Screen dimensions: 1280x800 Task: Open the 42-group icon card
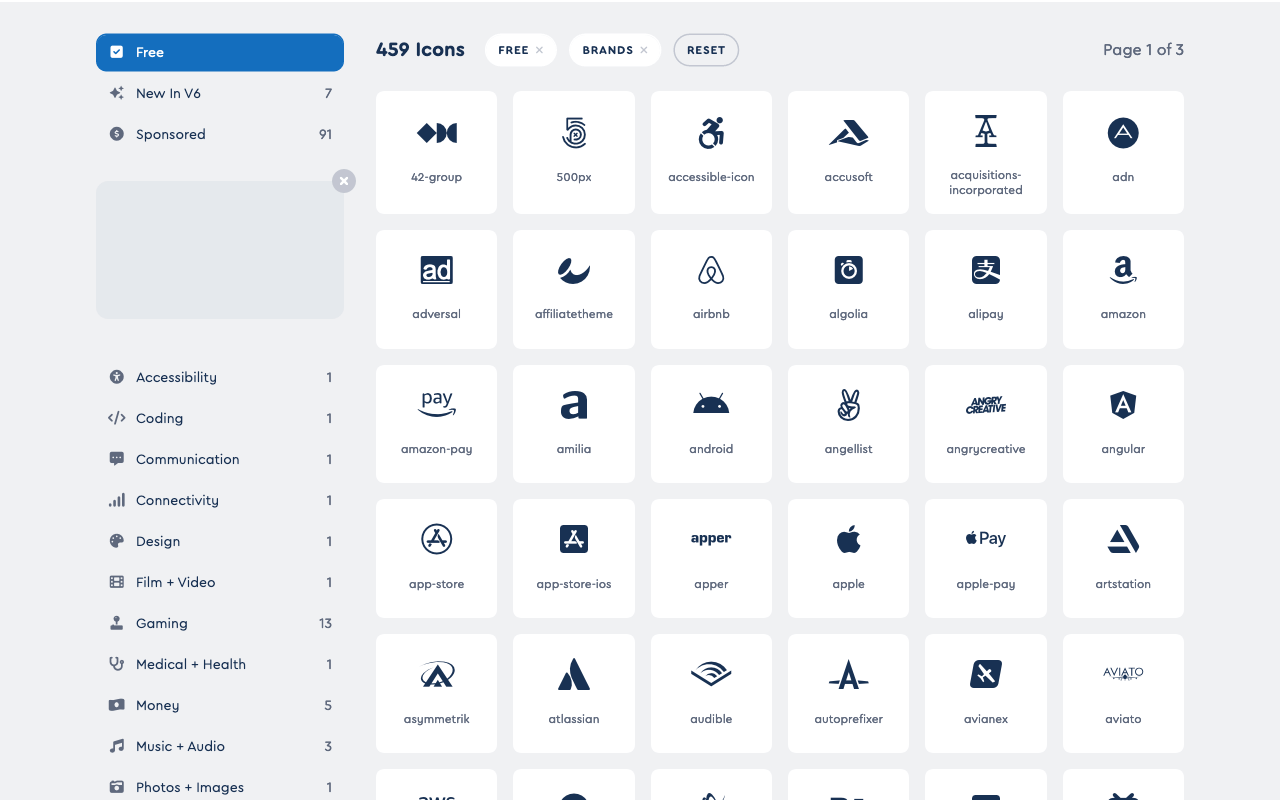tap(436, 152)
